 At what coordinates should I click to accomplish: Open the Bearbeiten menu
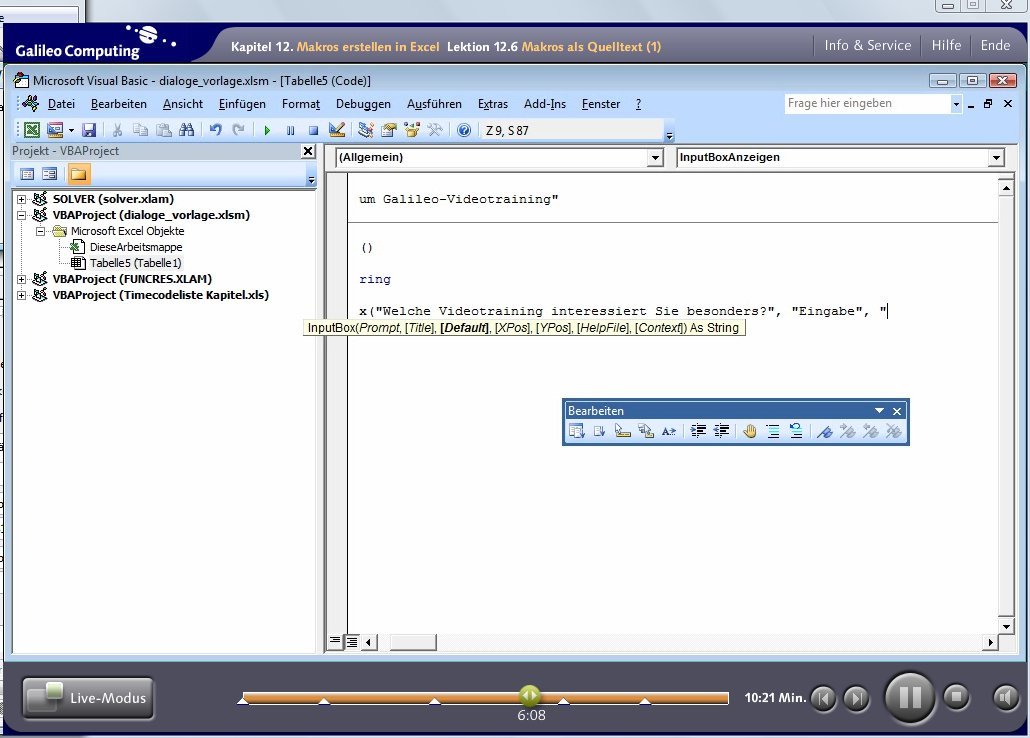coord(118,104)
